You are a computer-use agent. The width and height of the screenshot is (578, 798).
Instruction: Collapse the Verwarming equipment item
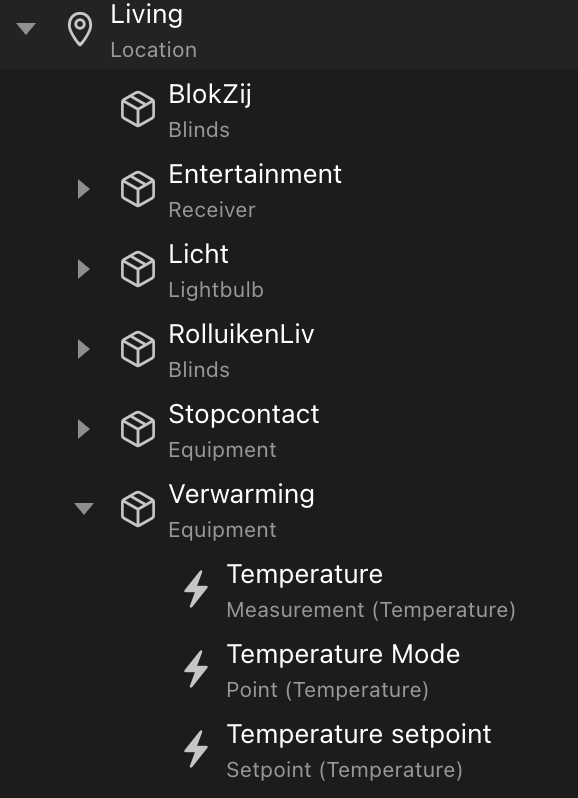83,508
